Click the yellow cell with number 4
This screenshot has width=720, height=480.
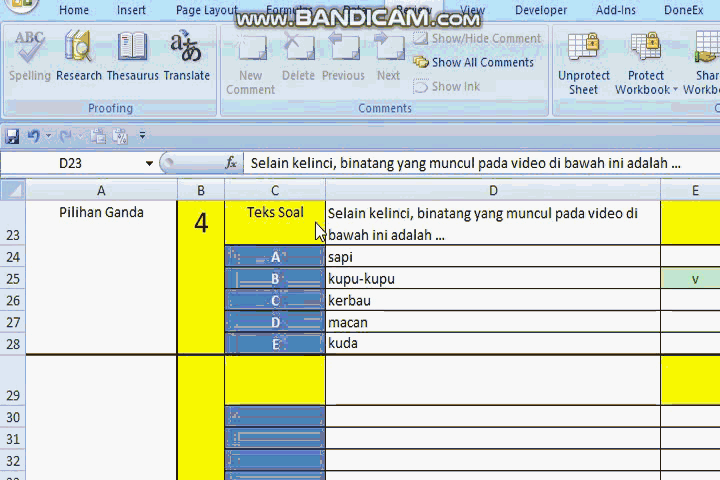point(201,277)
